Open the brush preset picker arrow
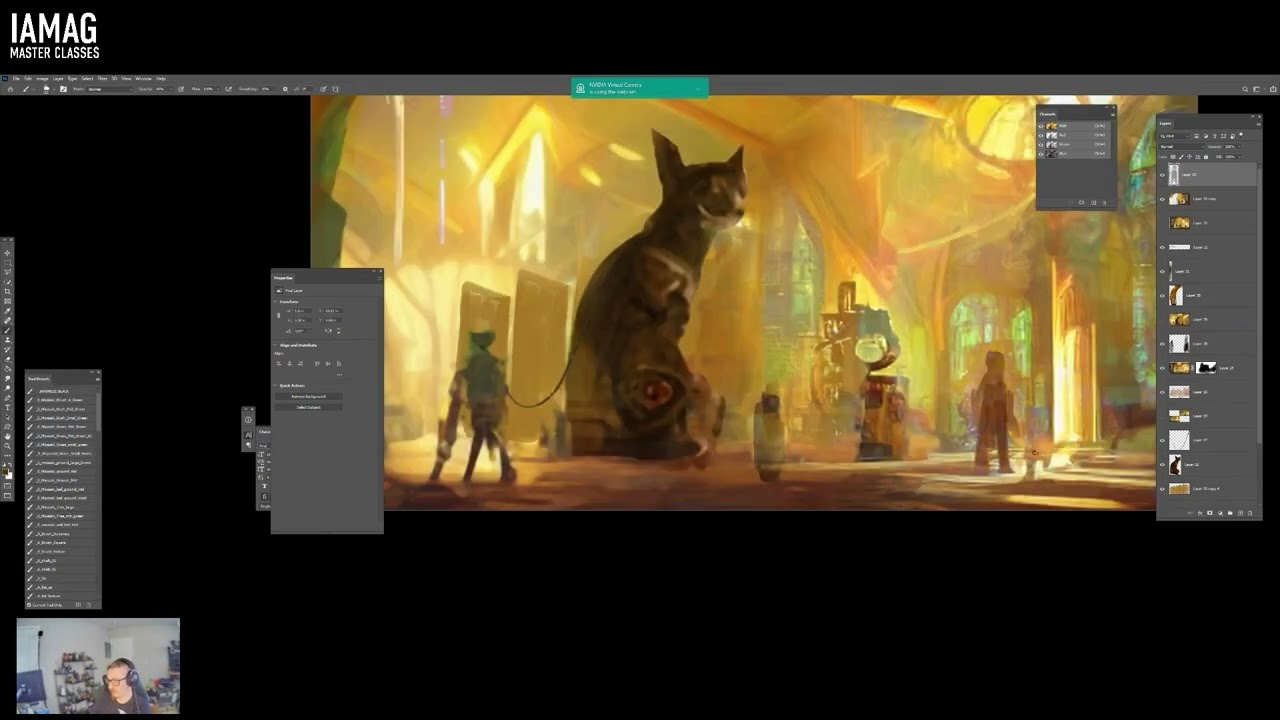Viewport: 1280px width, 720px height. 54,89
